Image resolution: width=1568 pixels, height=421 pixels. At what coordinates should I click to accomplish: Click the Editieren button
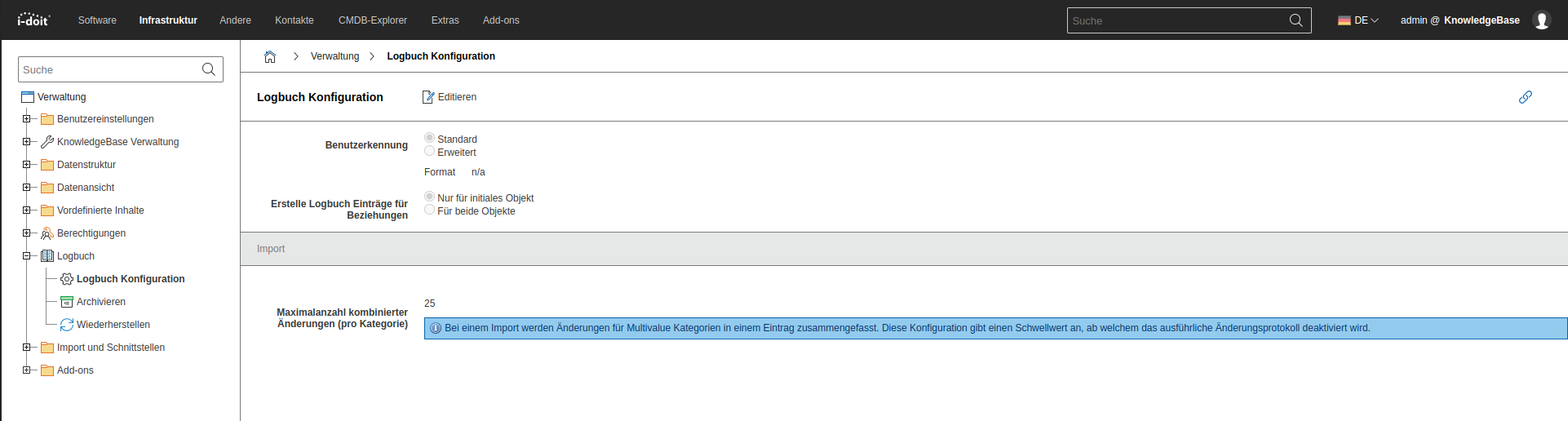coord(450,97)
